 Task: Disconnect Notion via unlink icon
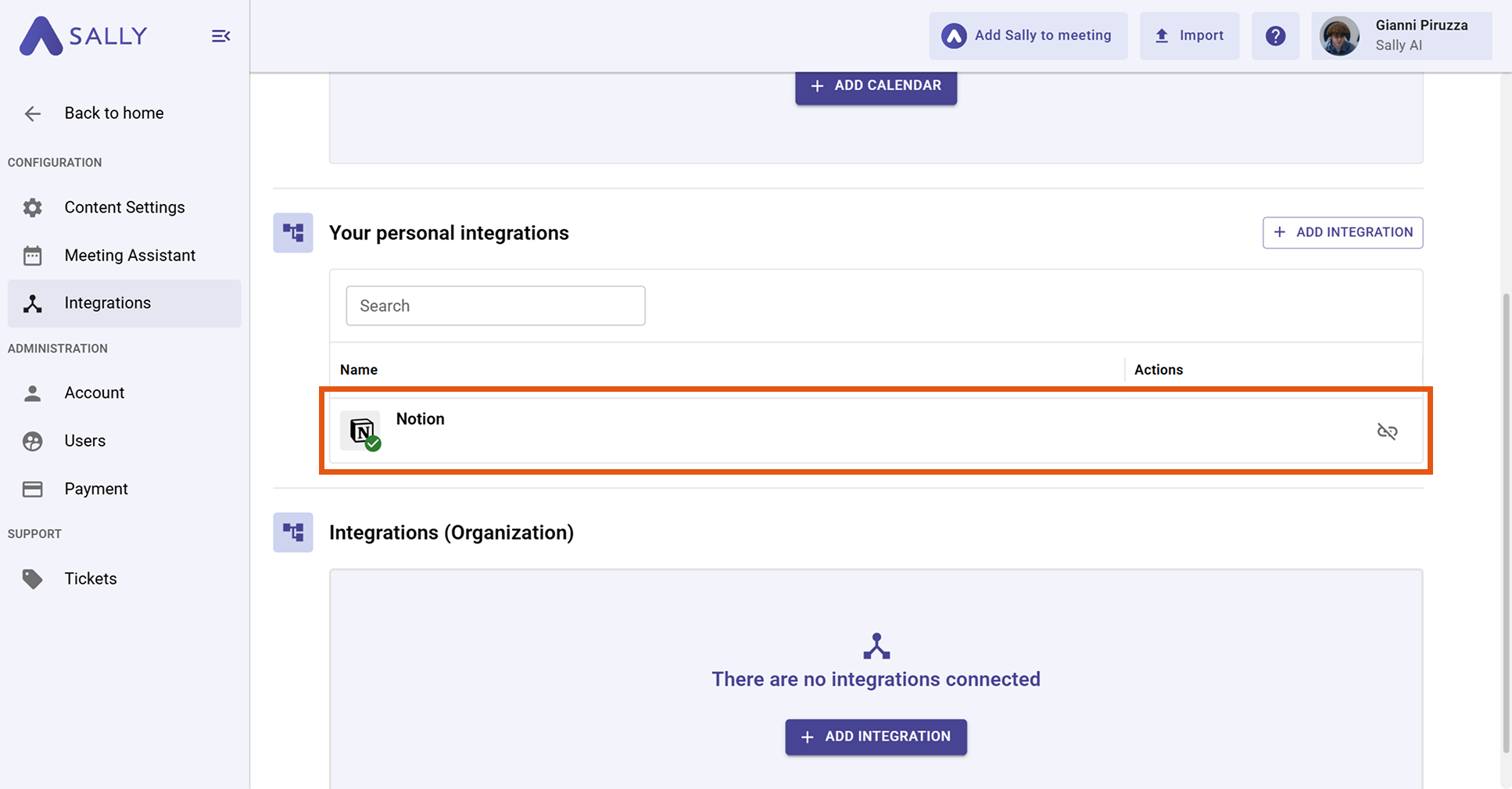click(1386, 432)
